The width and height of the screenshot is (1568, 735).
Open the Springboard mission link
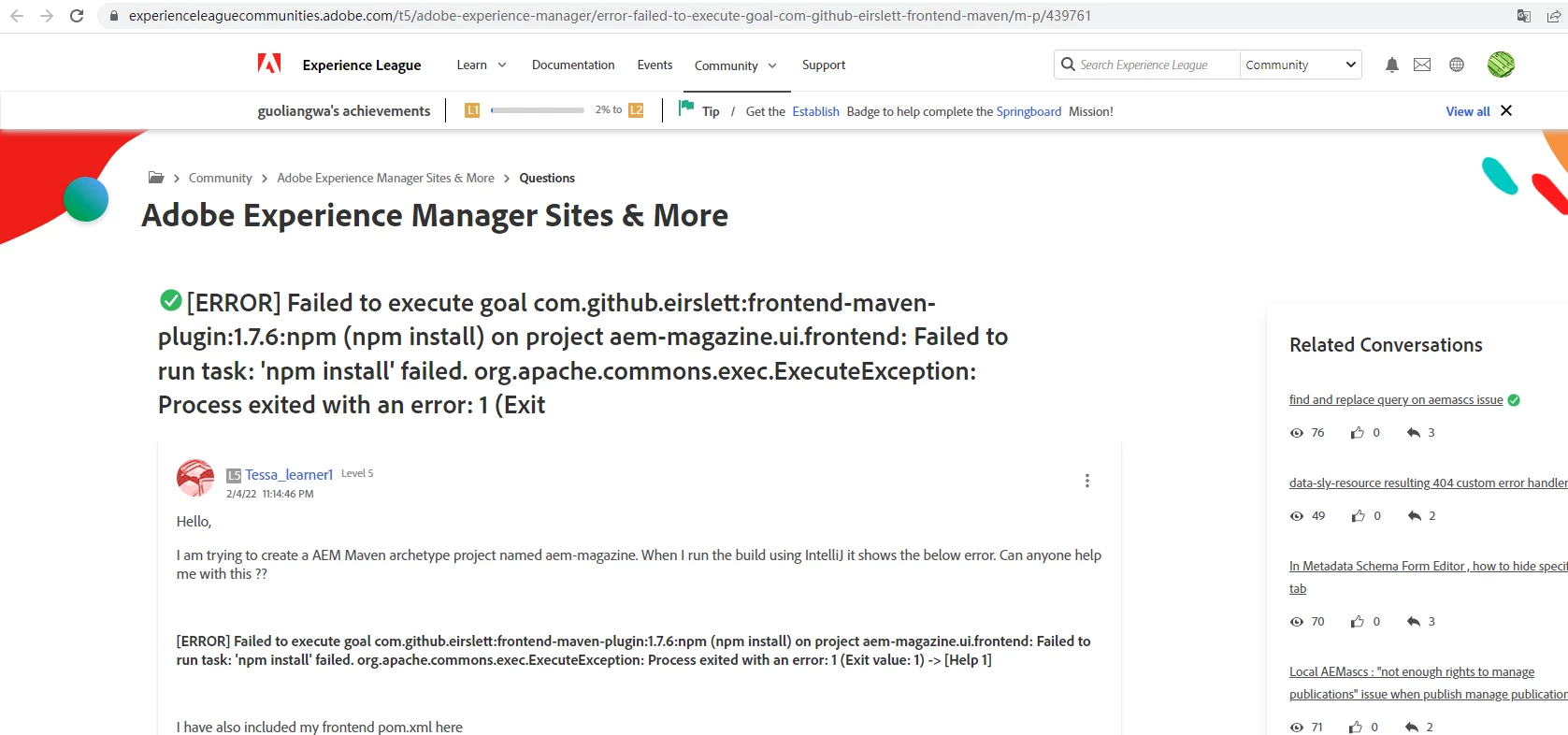1029,111
